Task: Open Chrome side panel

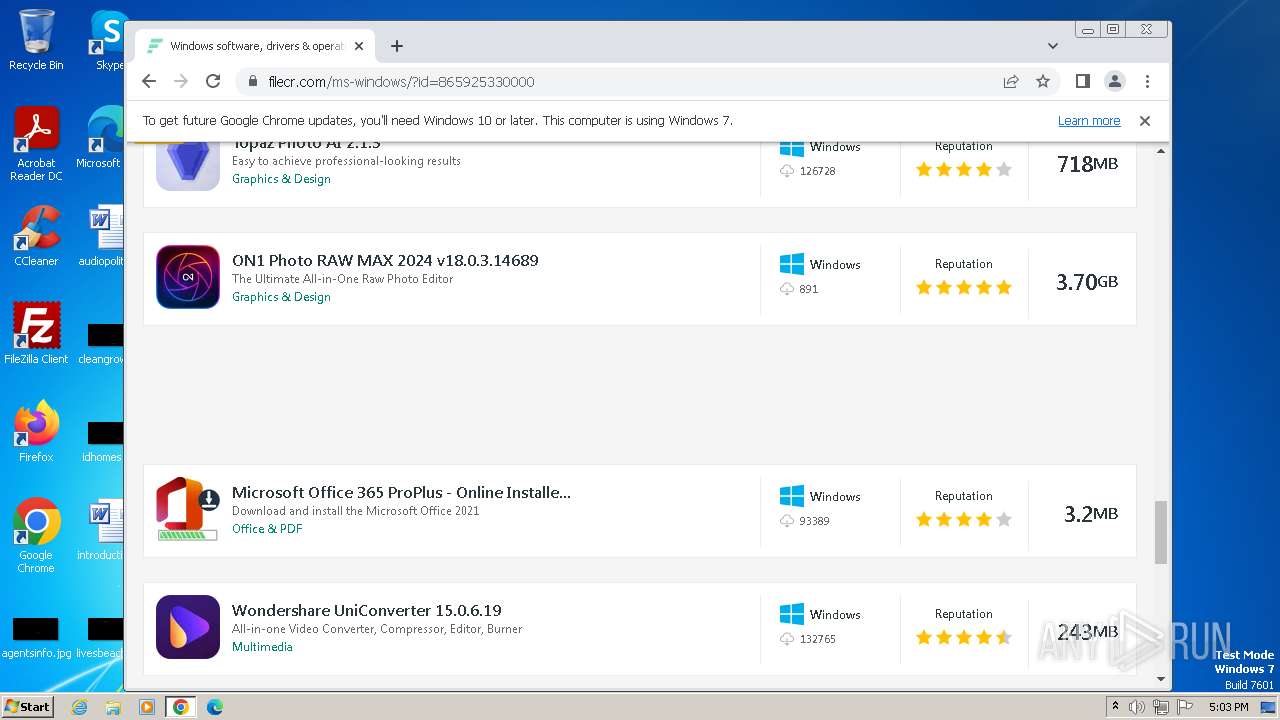Action: pos(1082,81)
